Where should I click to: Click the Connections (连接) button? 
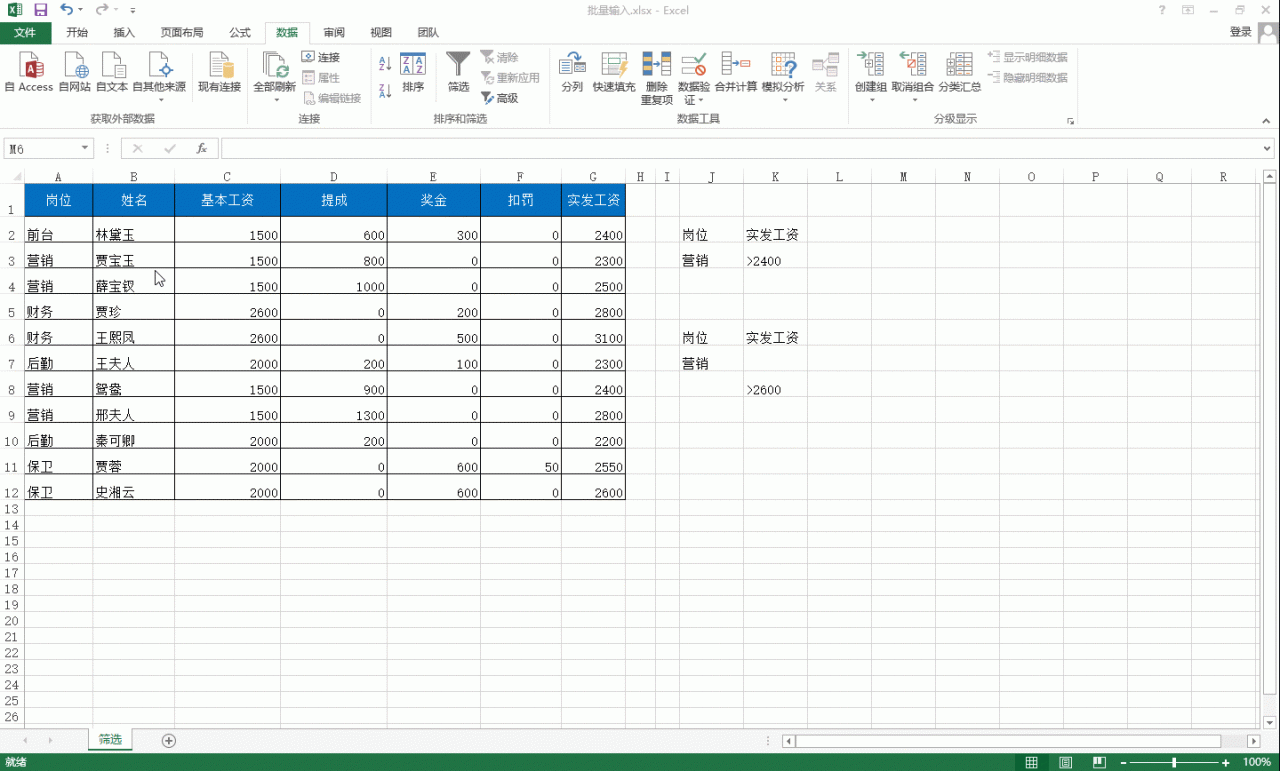coord(321,57)
